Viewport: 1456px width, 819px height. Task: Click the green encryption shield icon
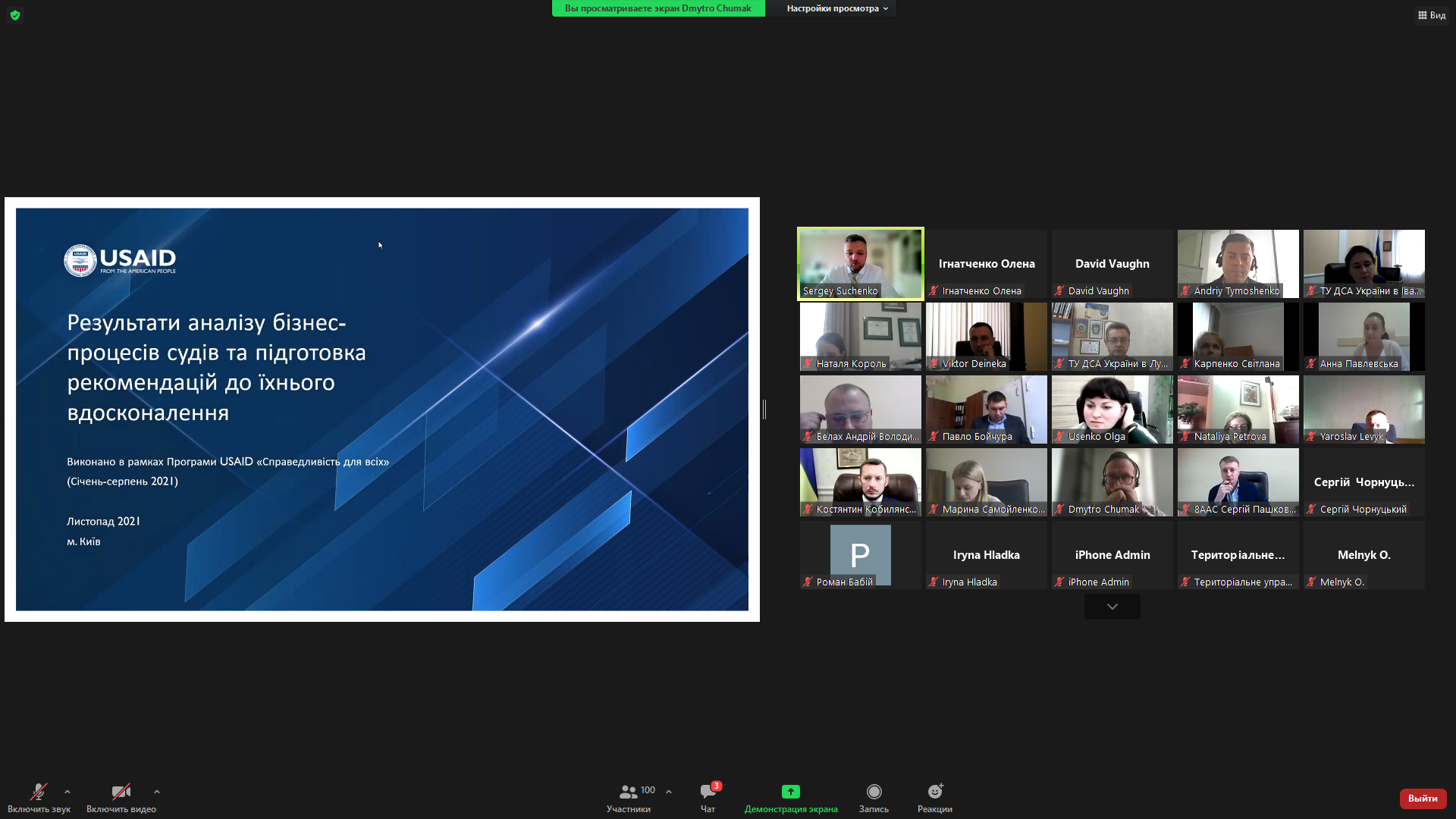point(15,15)
